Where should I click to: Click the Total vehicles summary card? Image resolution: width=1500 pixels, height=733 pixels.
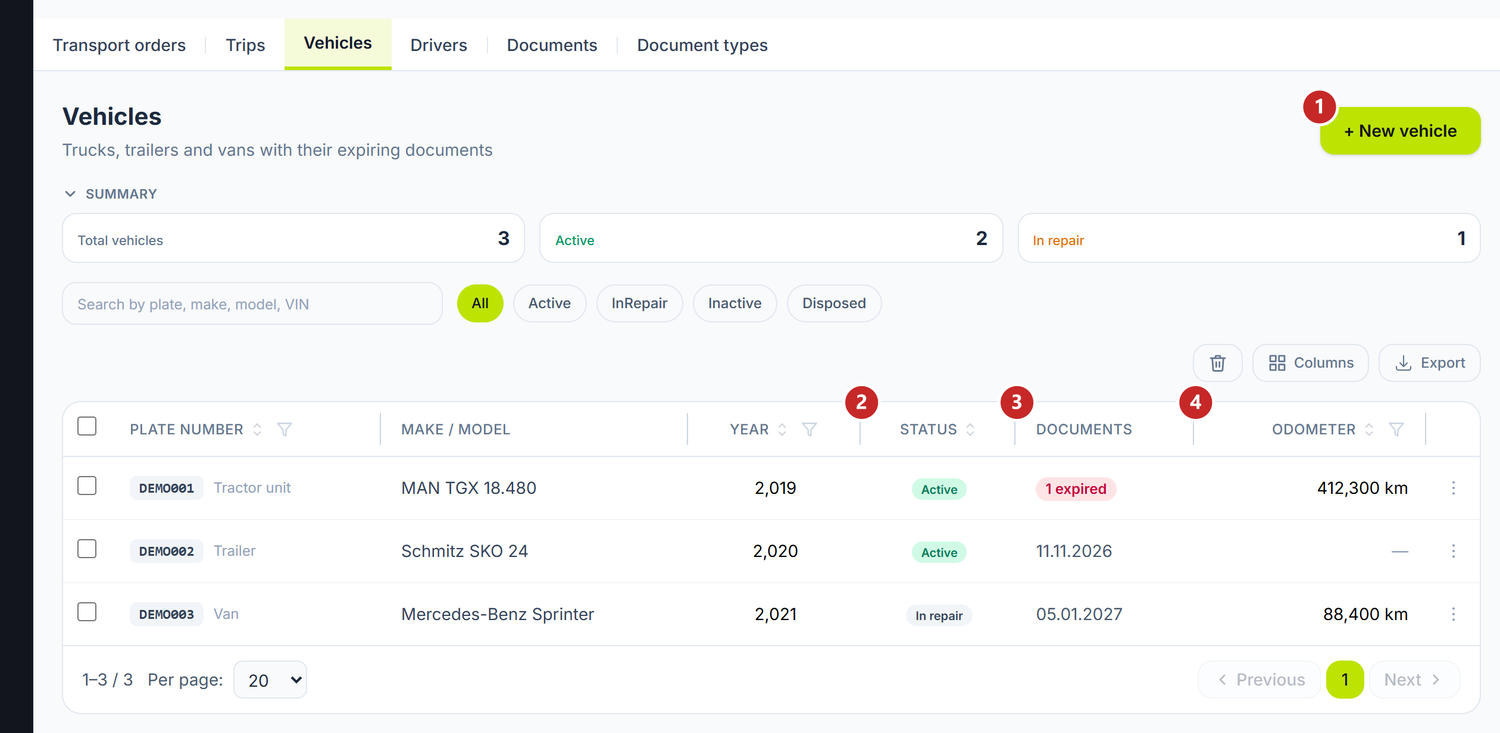(x=293, y=238)
